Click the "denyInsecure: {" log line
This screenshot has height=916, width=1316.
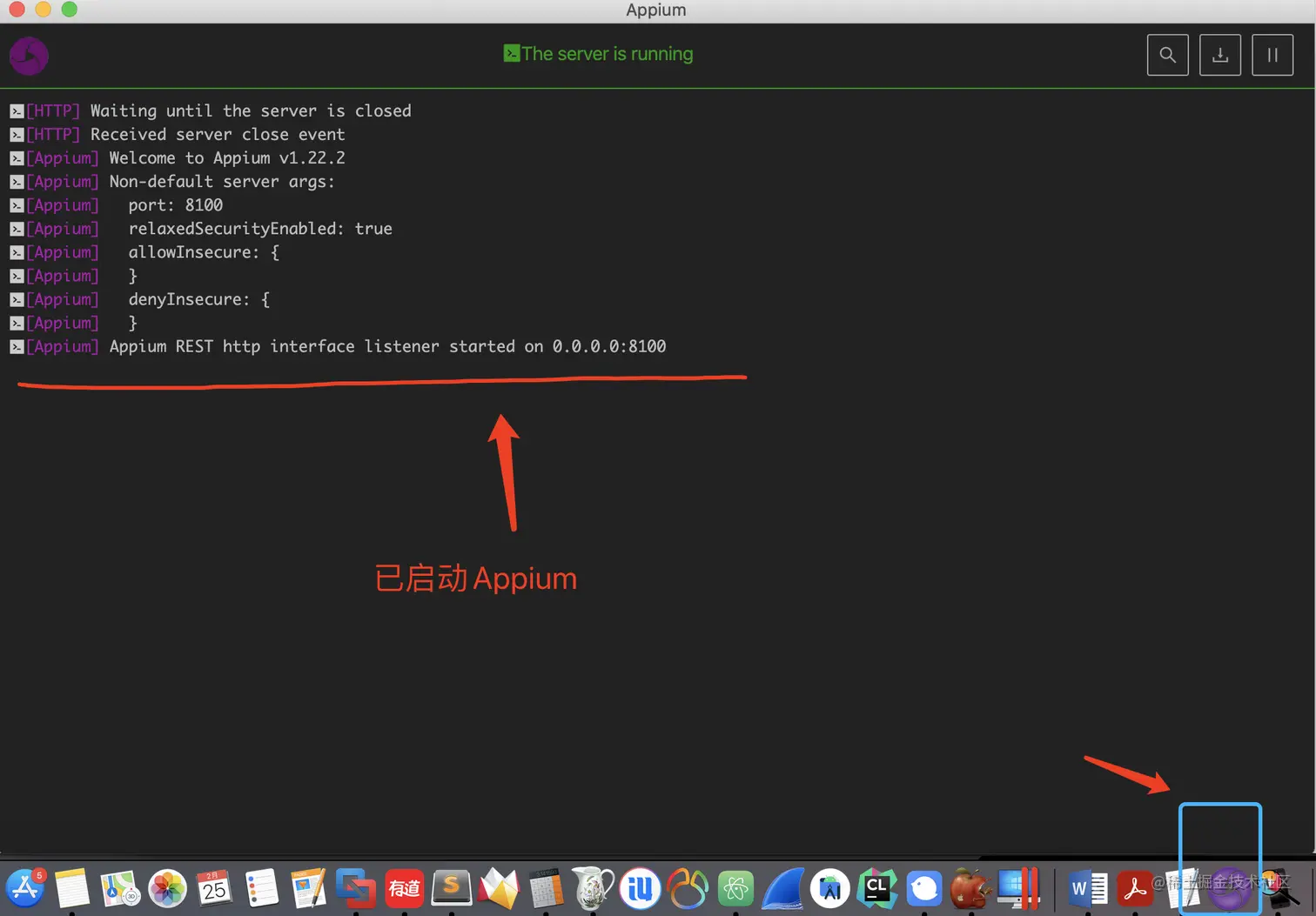(x=199, y=298)
